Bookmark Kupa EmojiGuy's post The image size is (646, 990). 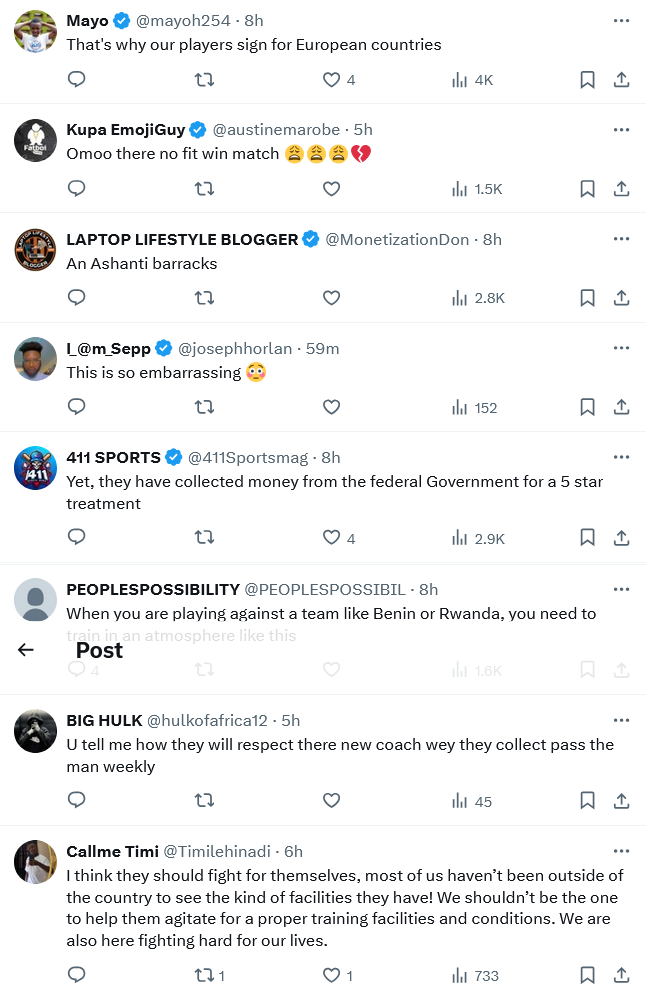[588, 189]
